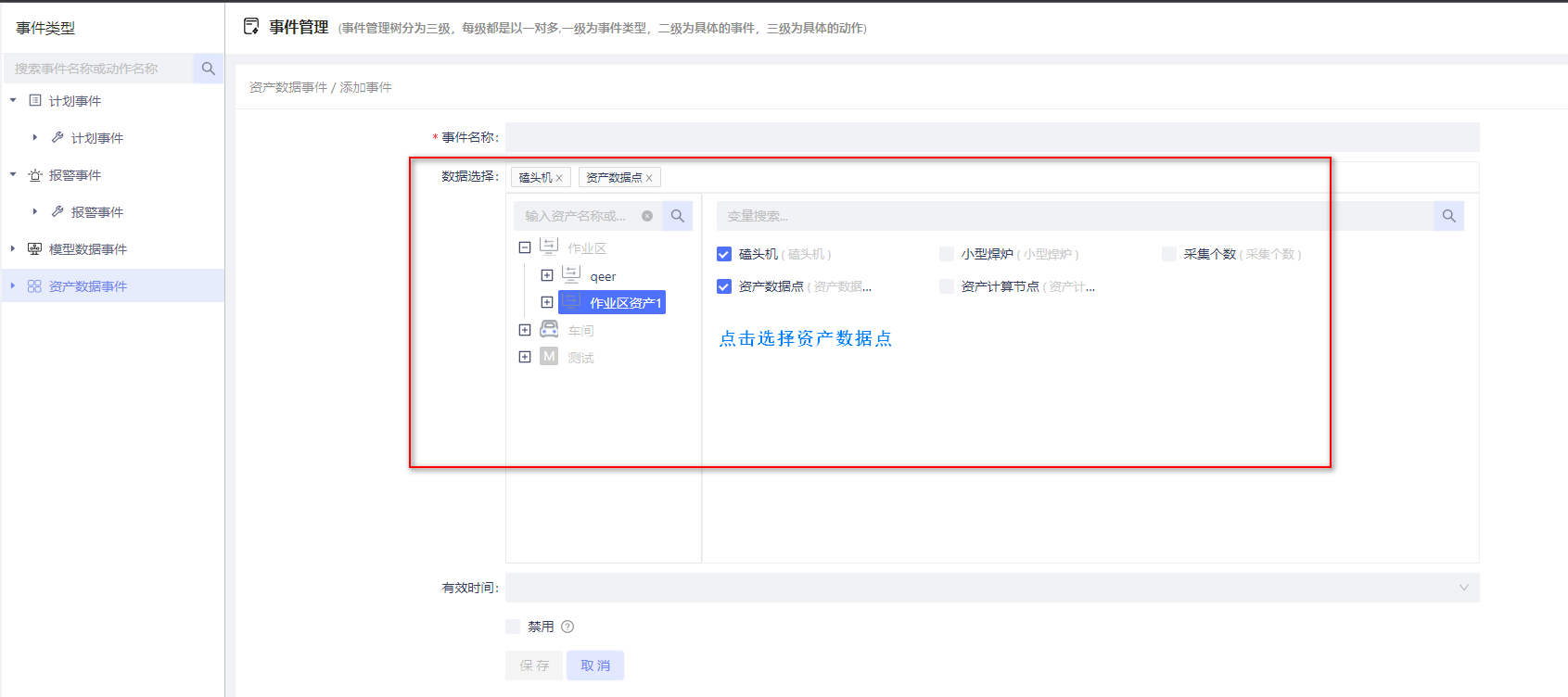Image resolution: width=1568 pixels, height=697 pixels.
Task: Enable the 禁用 checkbox
Action: point(513,627)
